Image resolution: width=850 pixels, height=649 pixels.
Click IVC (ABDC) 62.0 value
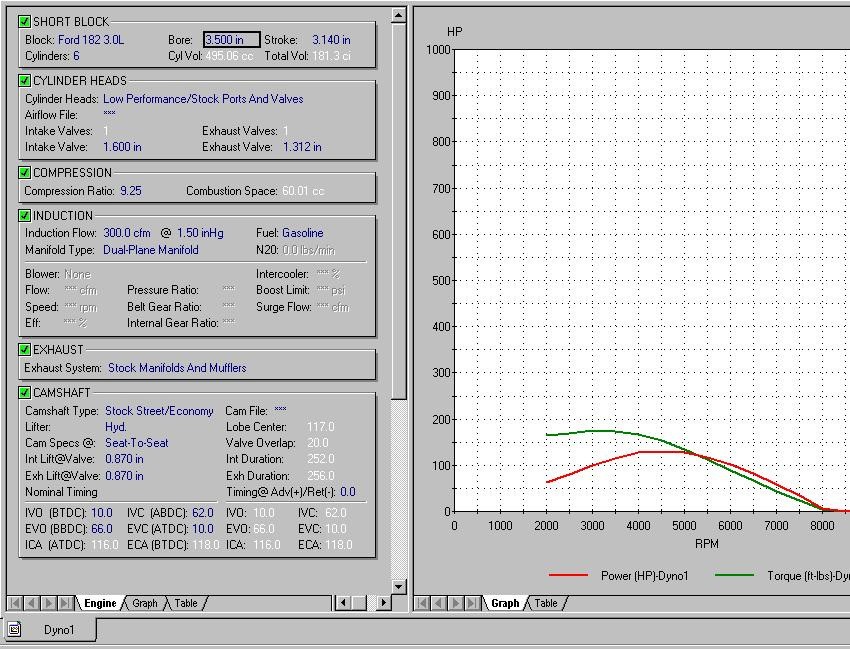pyautogui.click(x=203, y=512)
